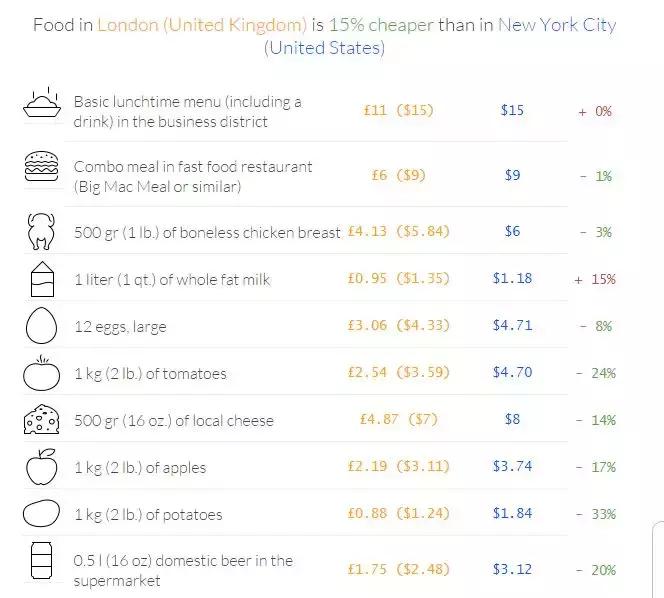The image size is (664, 598).
Task: Click the chicken breast icon
Action: 40,232
